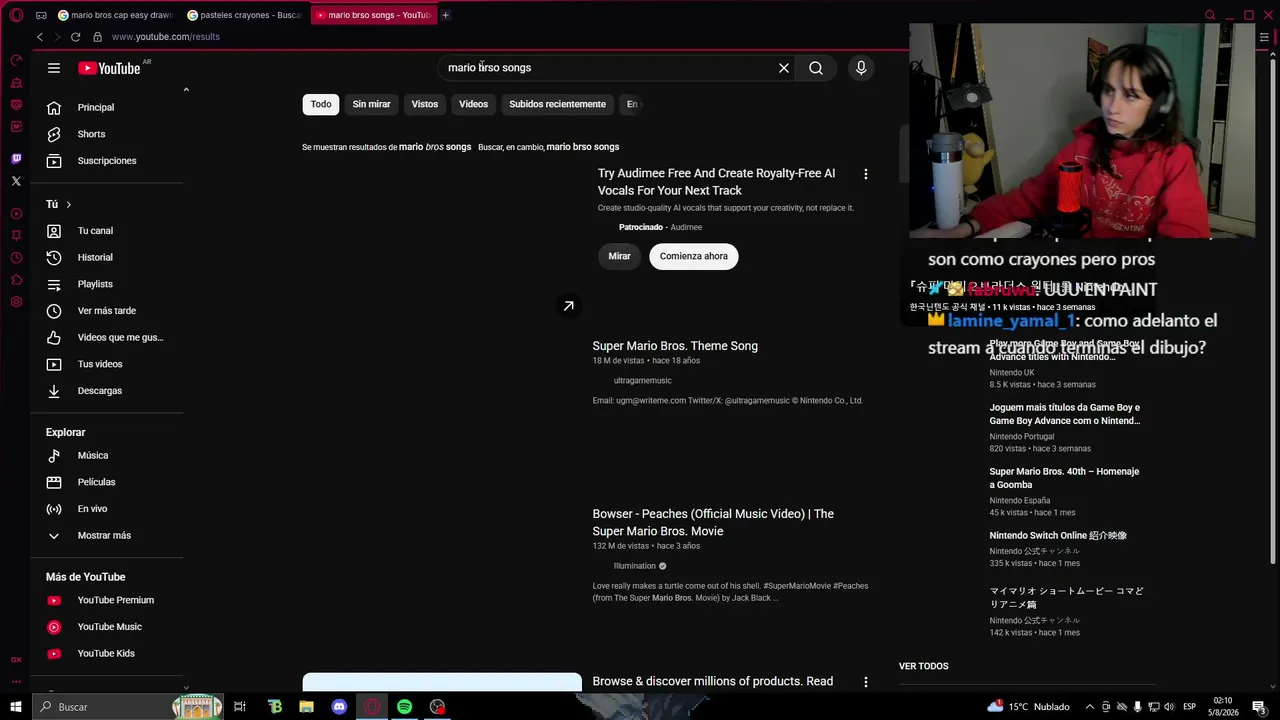The width and height of the screenshot is (1280, 720).
Task: Open Bowser - Peaches music video title
Action: (713, 522)
